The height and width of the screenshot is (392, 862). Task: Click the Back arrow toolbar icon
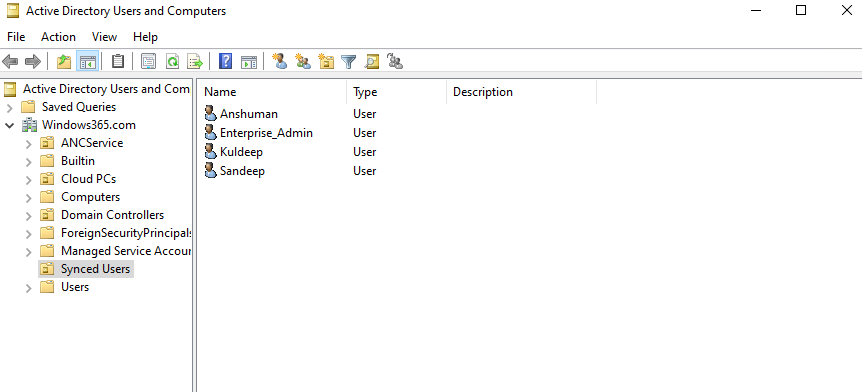[x=10, y=62]
